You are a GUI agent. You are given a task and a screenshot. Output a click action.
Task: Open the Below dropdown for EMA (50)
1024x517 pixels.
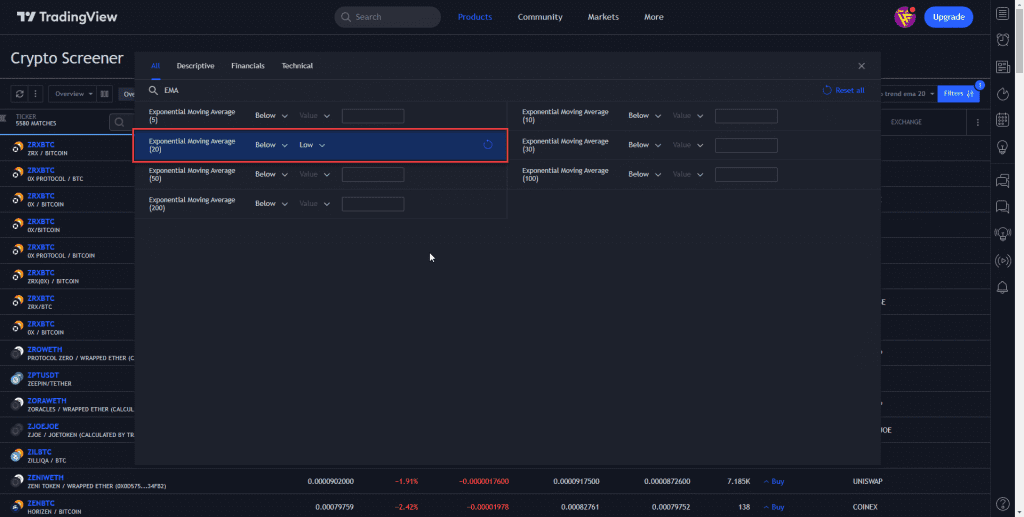[x=271, y=174]
